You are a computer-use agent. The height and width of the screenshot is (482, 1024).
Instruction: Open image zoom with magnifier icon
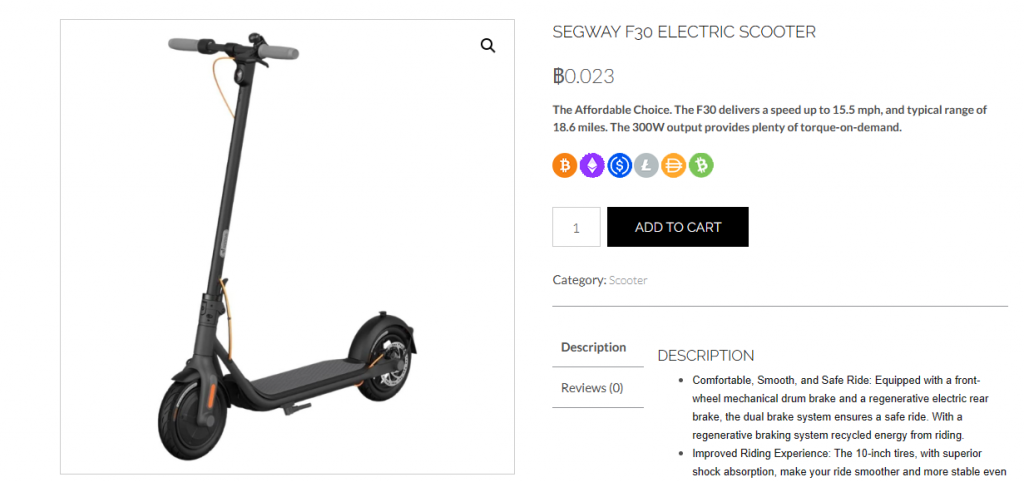pos(488,46)
